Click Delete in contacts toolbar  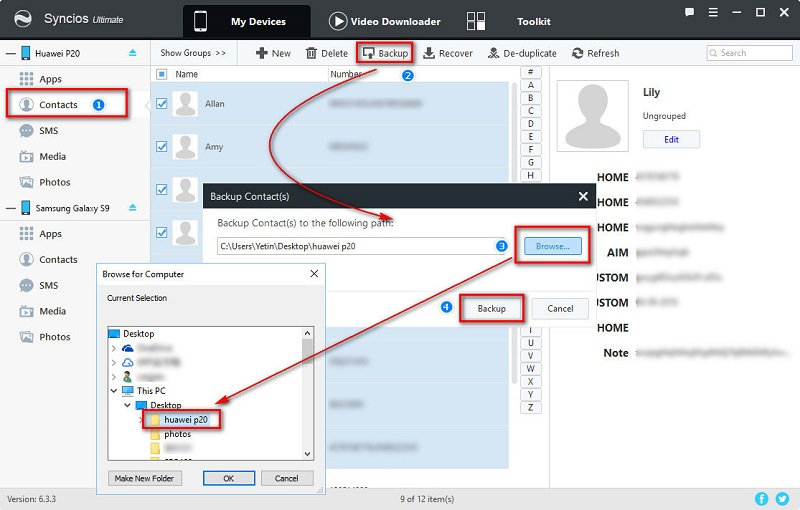[x=327, y=53]
